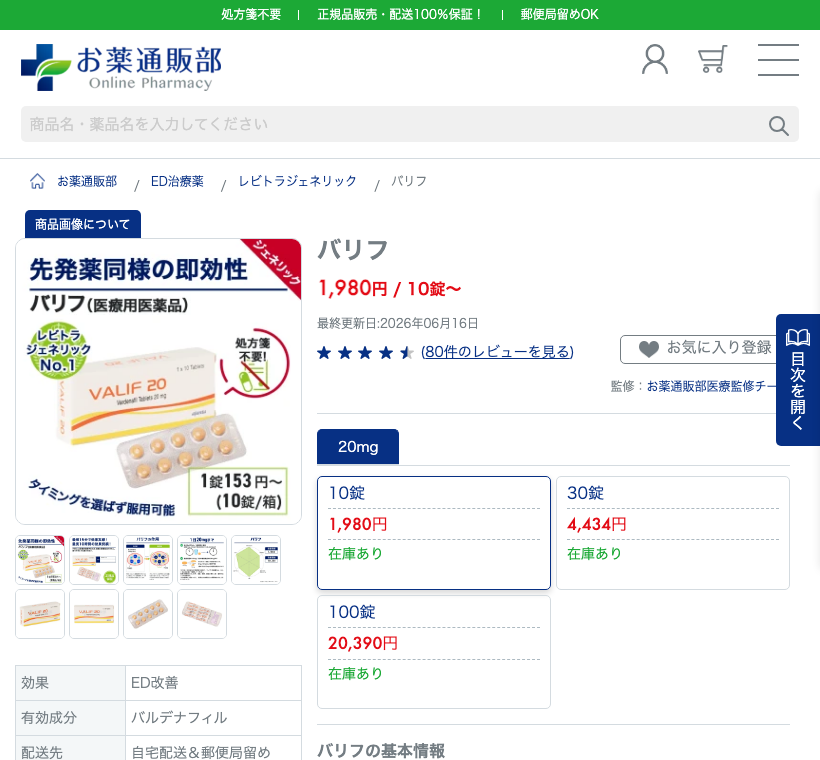Click the 郵便局留めOK banner text
This screenshot has height=760, width=820.
[560, 15]
